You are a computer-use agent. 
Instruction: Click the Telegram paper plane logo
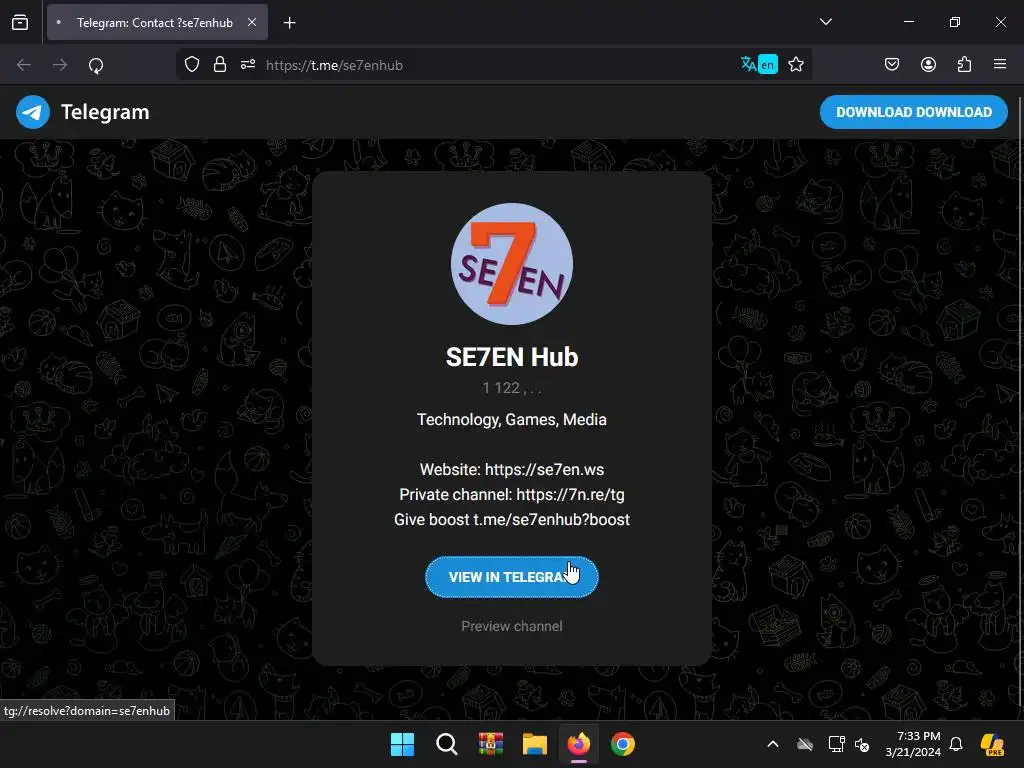(33, 112)
